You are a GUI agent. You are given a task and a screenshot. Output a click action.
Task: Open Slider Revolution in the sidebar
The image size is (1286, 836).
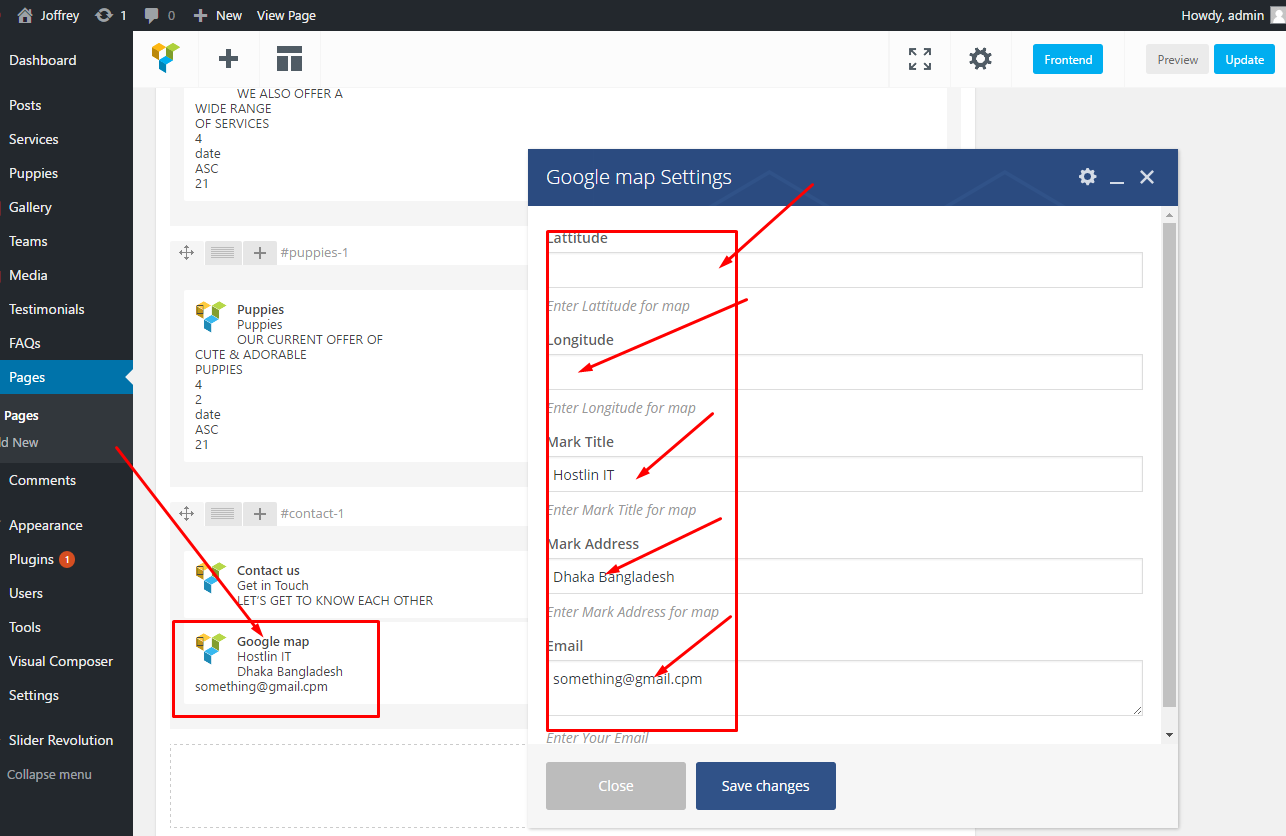point(61,740)
